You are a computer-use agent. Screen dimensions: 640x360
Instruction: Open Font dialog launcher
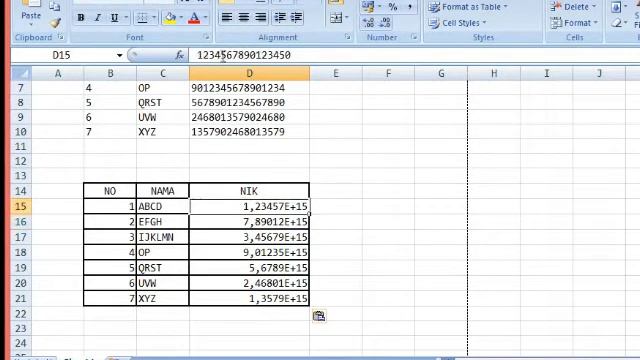[207, 37]
